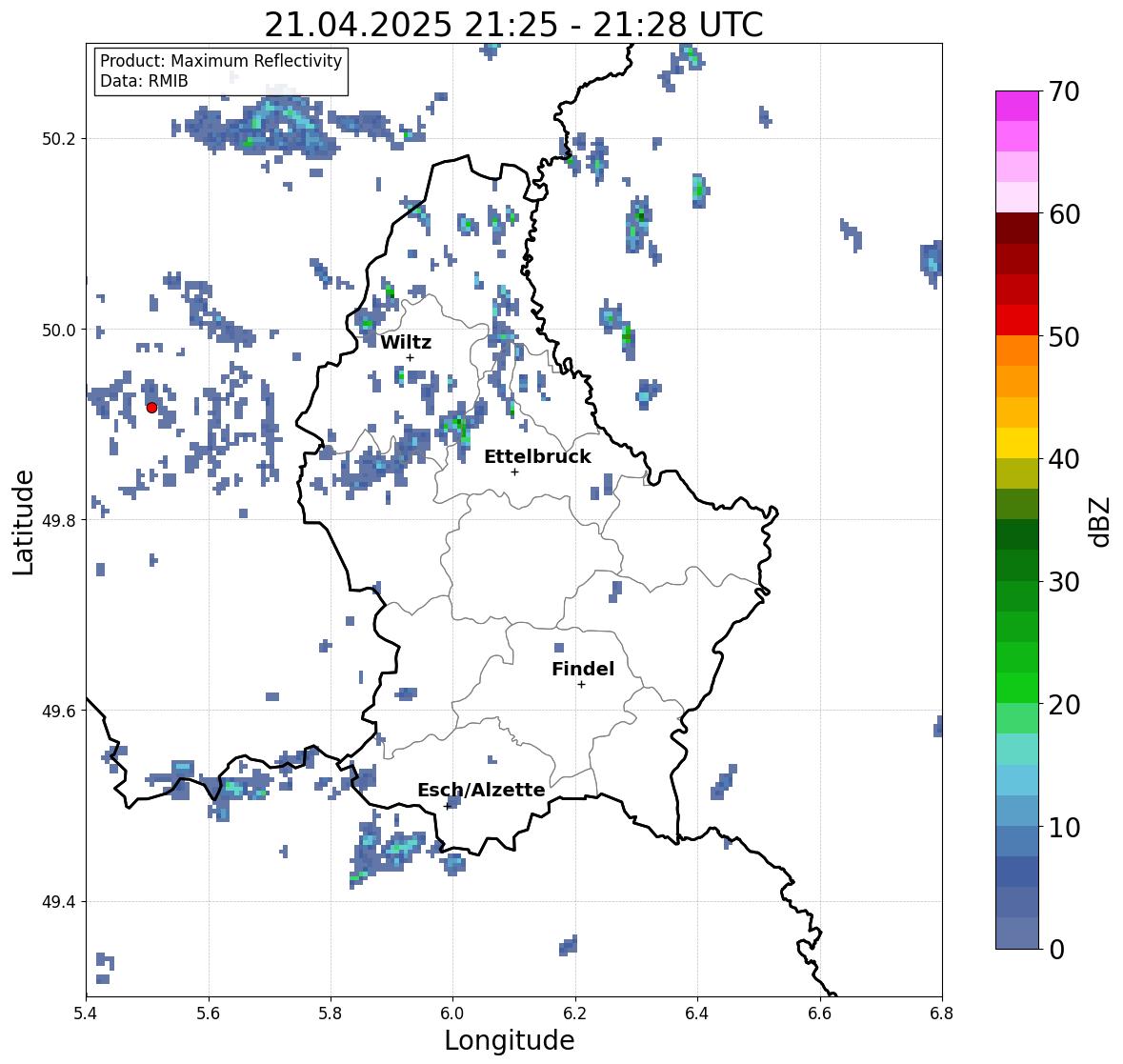
Task: Click the latitude tick label 50.2
Action: 59,139
